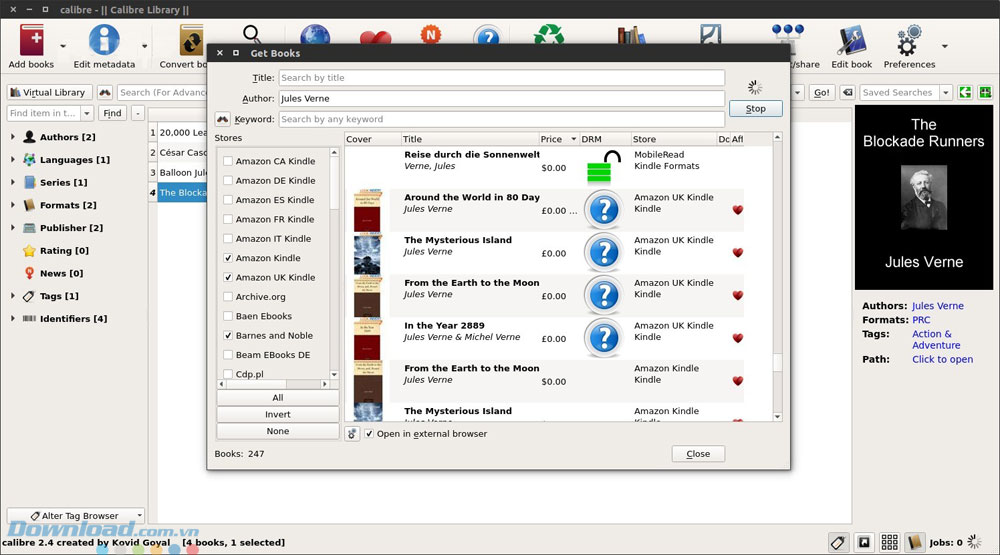Expand the Formats [2] tree node
1000x555 pixels.
coord(13,205)
